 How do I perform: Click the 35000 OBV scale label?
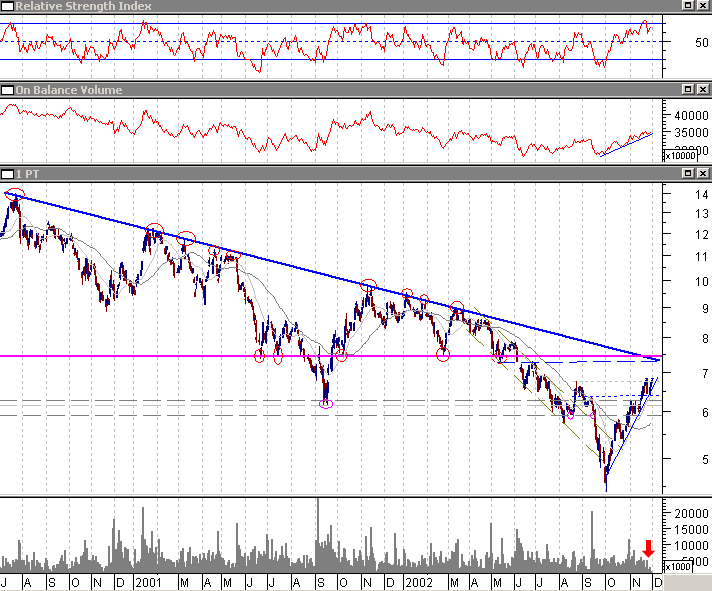(691, 133)
